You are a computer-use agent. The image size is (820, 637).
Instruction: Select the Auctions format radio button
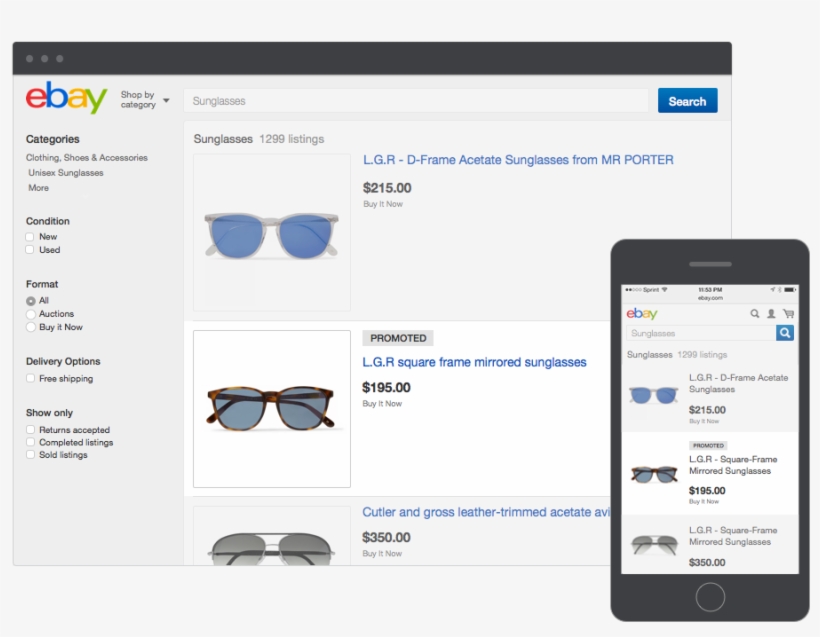click(x=29, y=313)
